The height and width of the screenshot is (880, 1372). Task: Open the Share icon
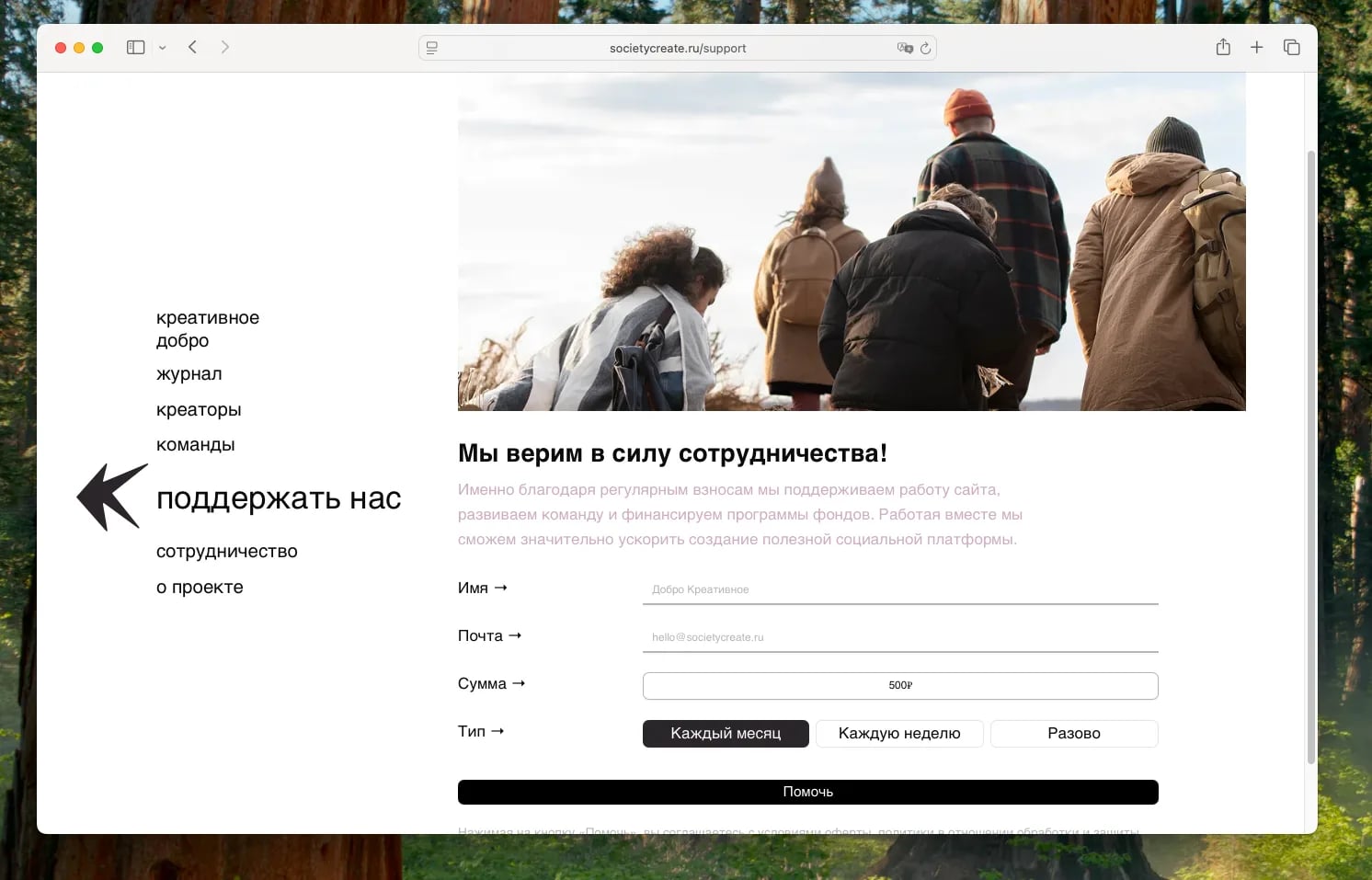coord(1223,48)
